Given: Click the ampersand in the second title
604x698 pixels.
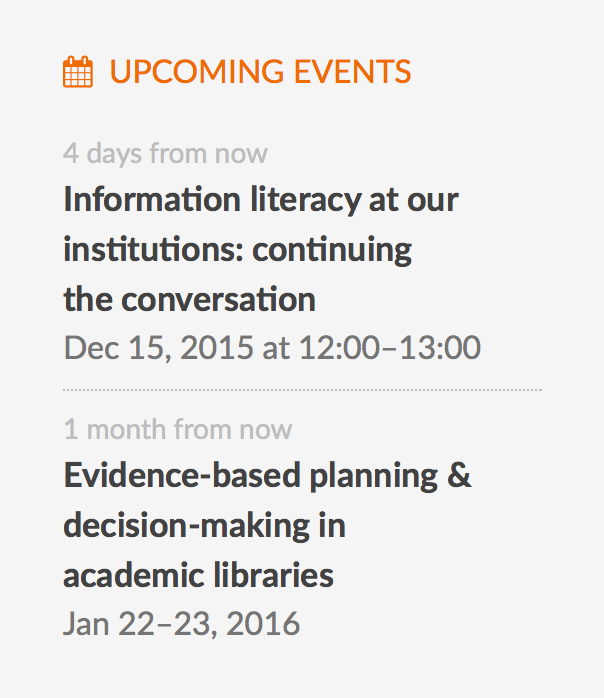Looking at the screenshot, I should pos(459,475).
